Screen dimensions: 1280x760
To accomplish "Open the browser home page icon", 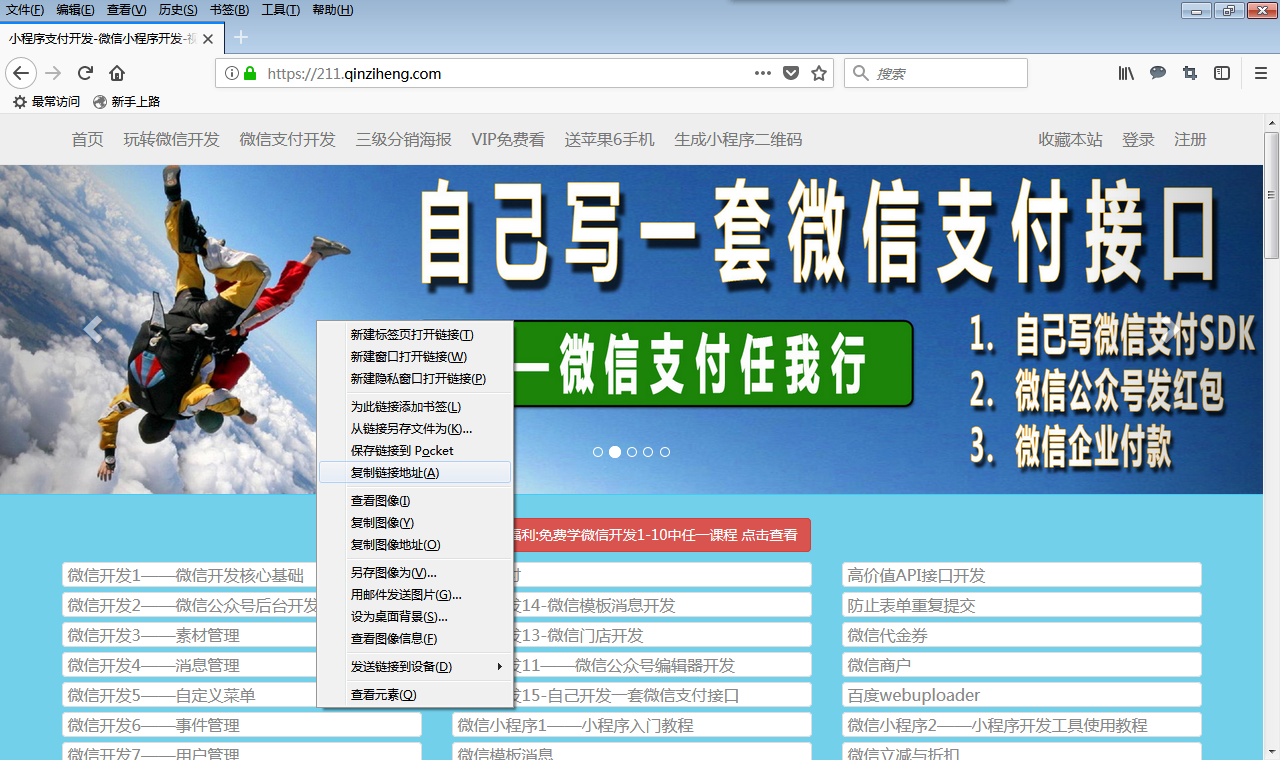I will click(117, 73).
